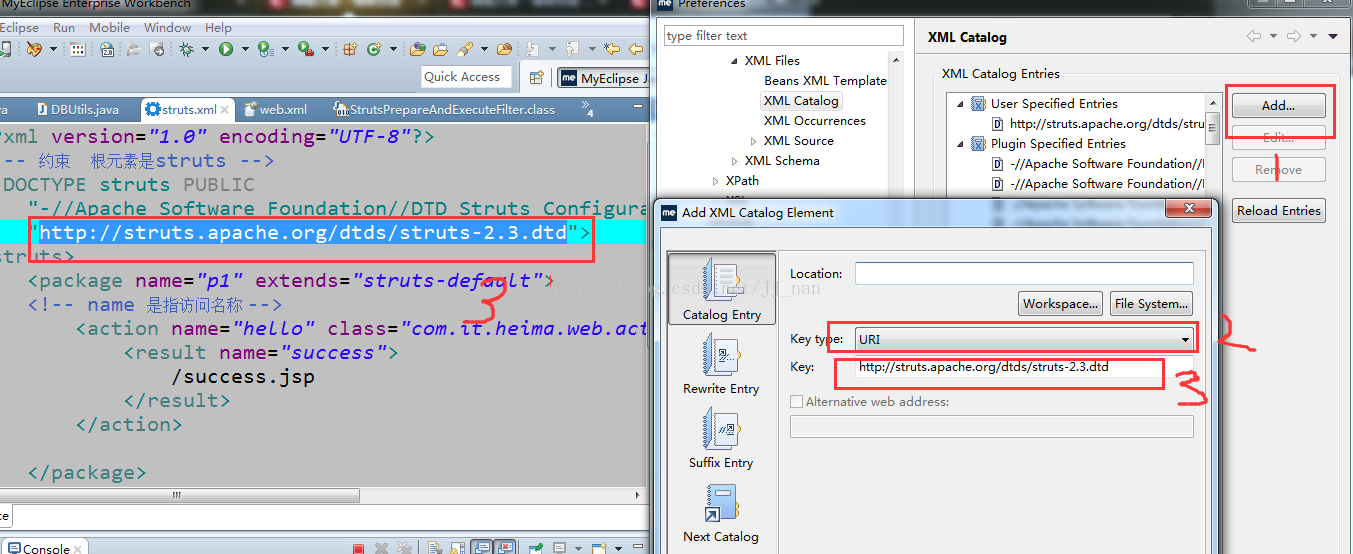This screenshot has height=554, width=1353.
Task: Click the green Run play icon
Action: pos(226,49)
